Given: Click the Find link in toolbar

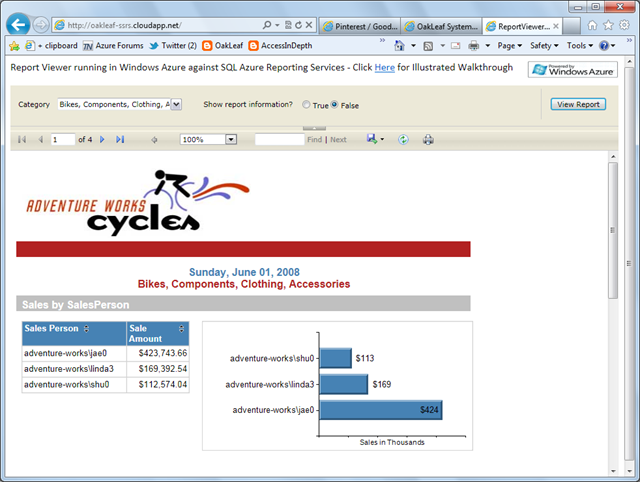Looking at the screenshot, I should tap(314, 140).
